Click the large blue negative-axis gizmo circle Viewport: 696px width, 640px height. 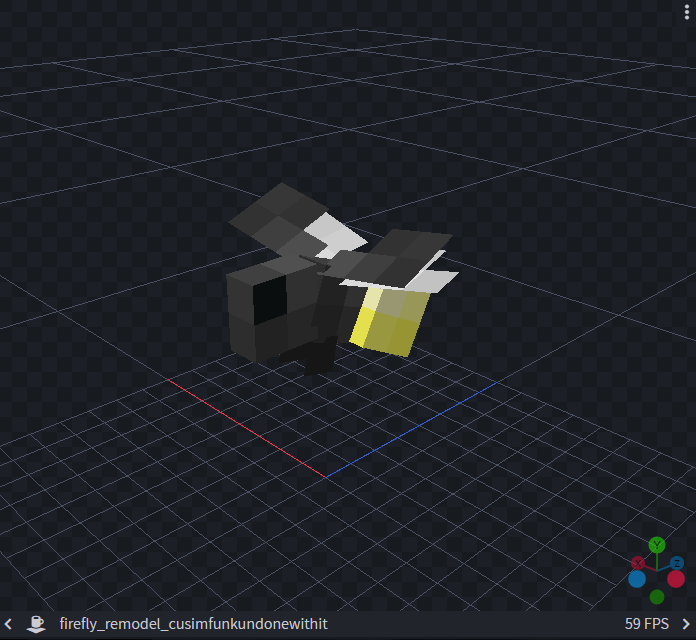[637, 579]
